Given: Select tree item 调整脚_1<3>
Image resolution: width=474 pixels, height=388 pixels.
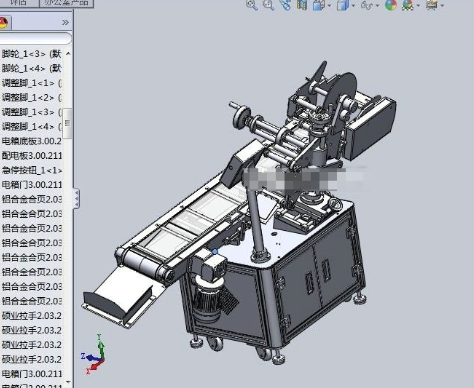Looking at the screenshot, I should [x=32, y=112].
